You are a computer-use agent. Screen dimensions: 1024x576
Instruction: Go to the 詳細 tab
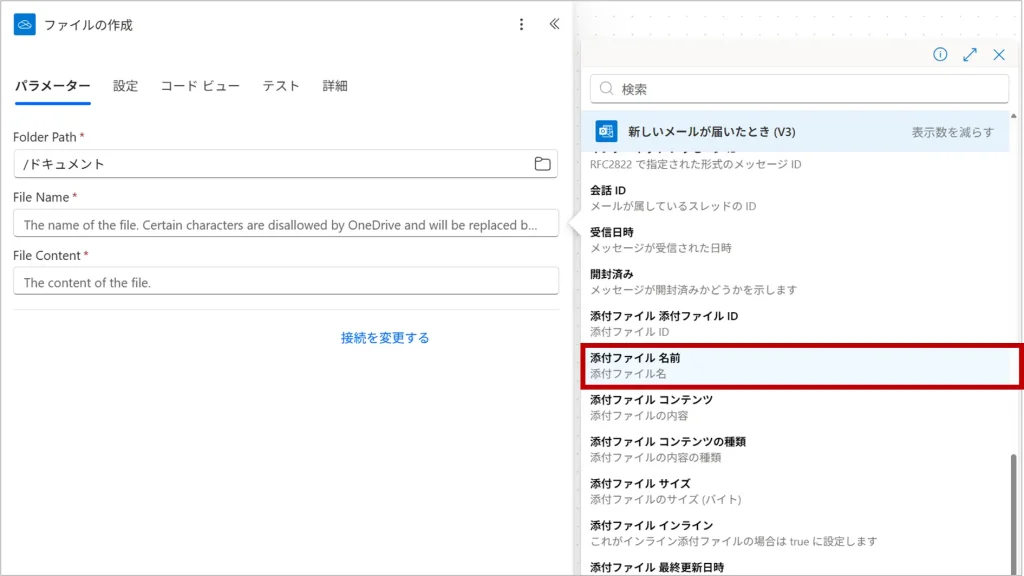coord(335,86)
